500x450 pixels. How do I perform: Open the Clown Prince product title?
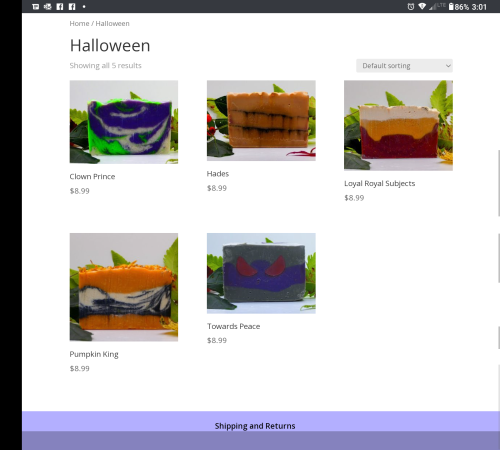(92, 176)
